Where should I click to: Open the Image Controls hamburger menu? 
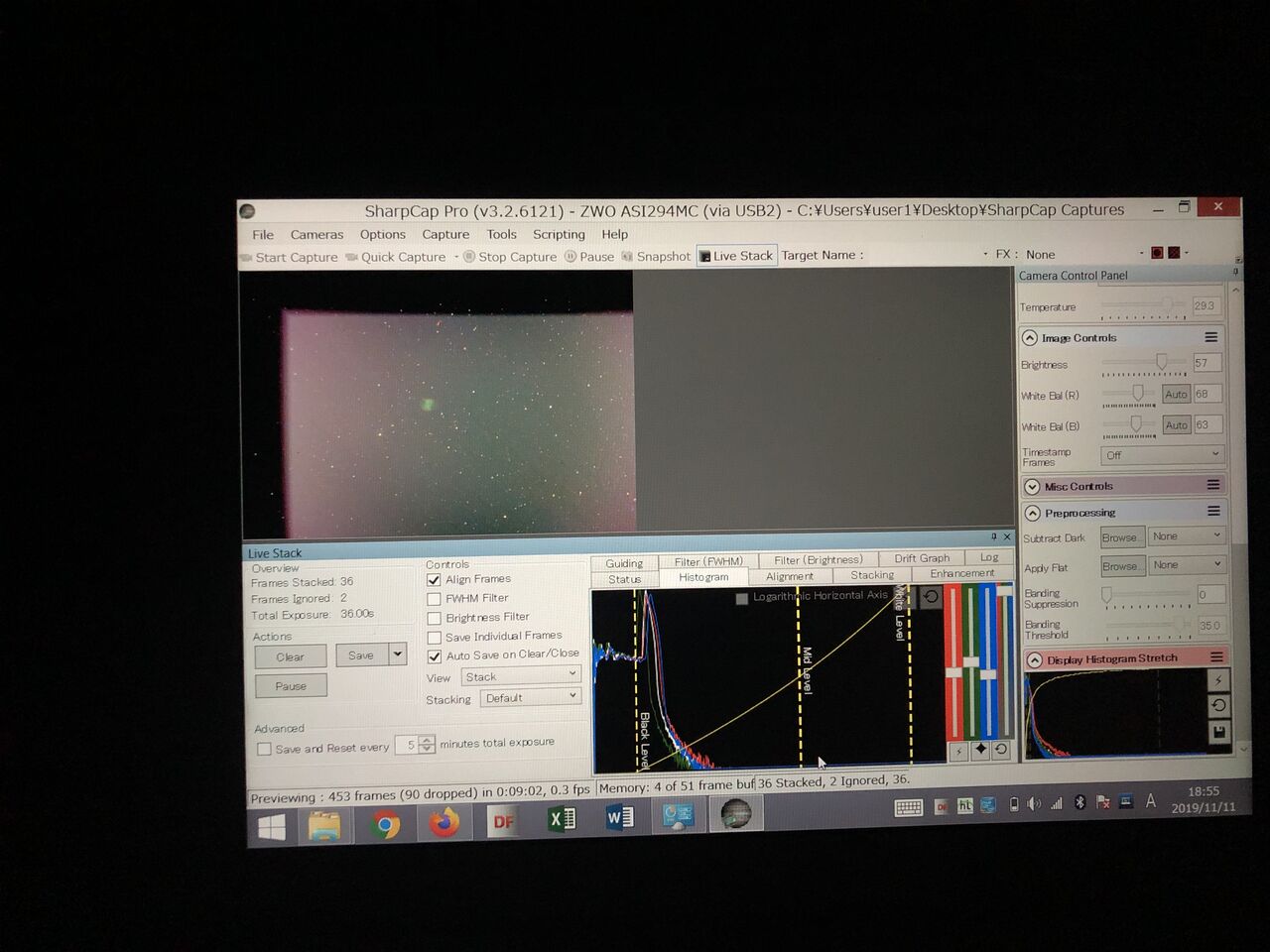click(1210, 337)
